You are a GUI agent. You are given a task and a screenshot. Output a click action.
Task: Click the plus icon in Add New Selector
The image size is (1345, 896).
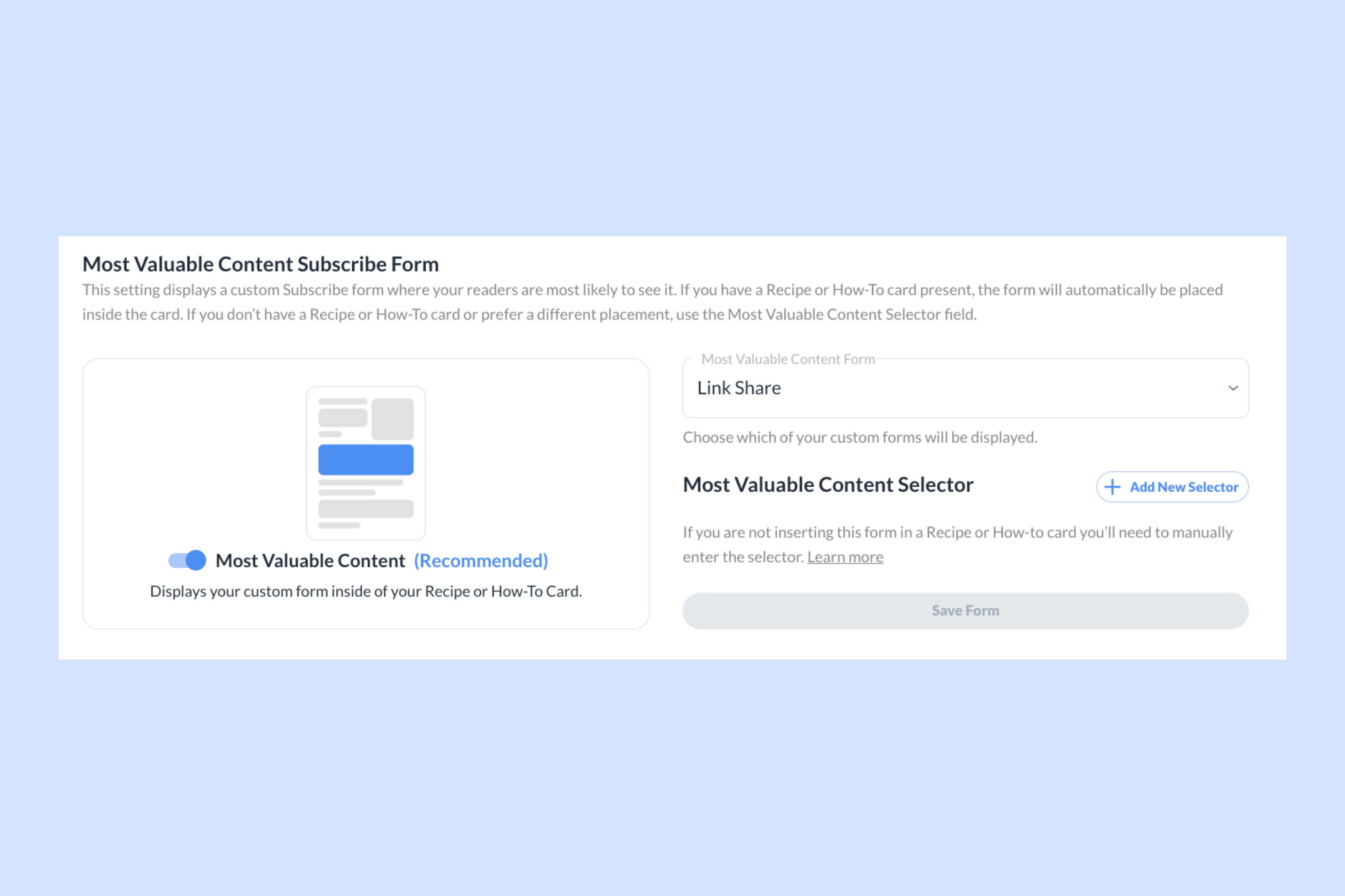(x=1112, y=487)
